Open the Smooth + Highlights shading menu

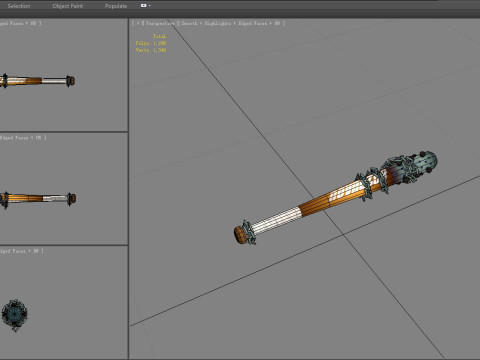tap(233, 23)
